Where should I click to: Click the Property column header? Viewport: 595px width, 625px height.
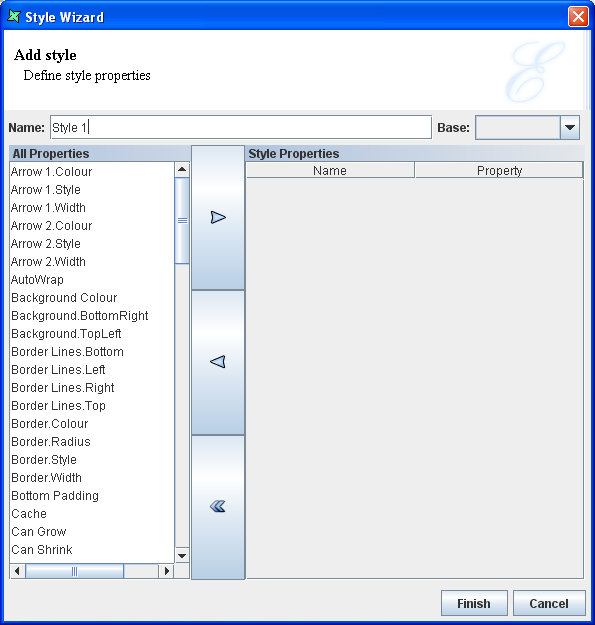499,171
